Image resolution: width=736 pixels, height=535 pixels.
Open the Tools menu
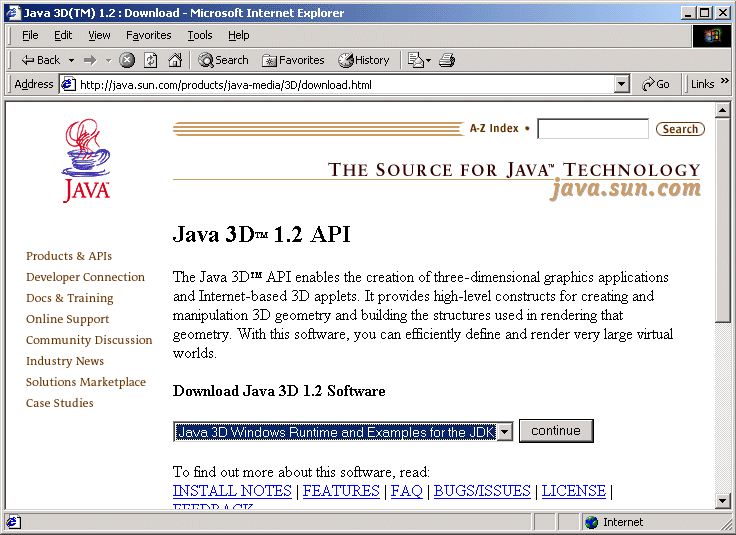click(200, 35)
